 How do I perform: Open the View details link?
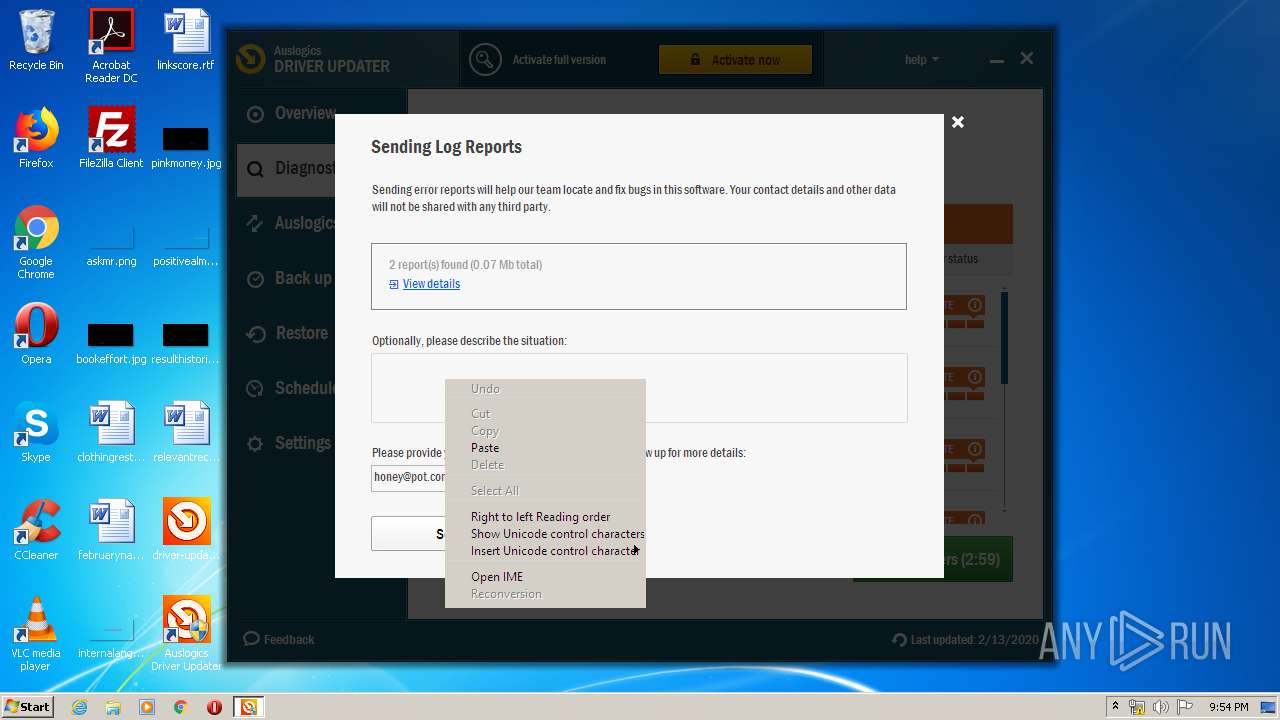click(x=431, y=284)
